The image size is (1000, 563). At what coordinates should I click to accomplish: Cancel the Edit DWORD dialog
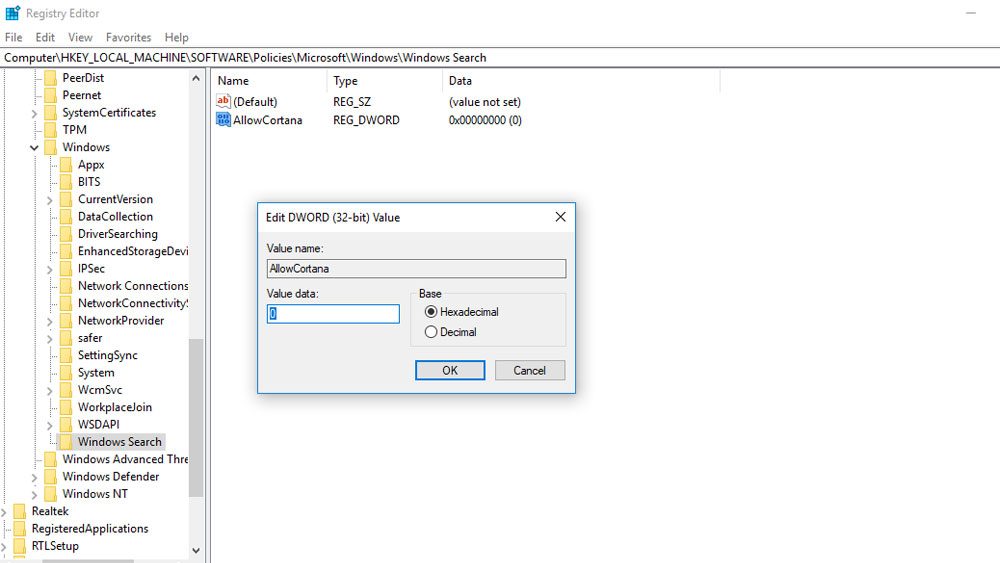click(x=530, y=370)
